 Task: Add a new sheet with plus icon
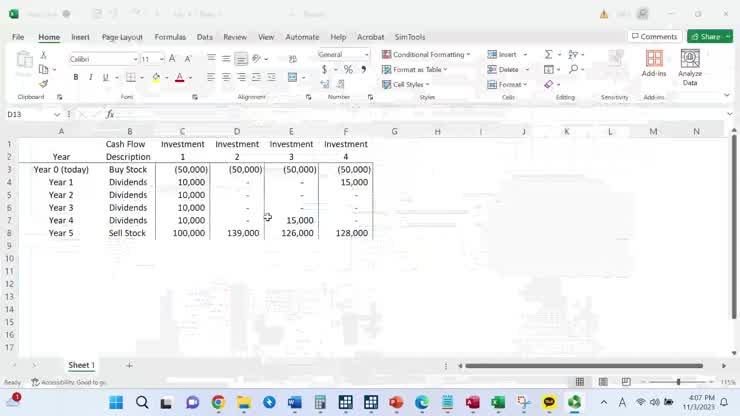(x=129, y=366)
